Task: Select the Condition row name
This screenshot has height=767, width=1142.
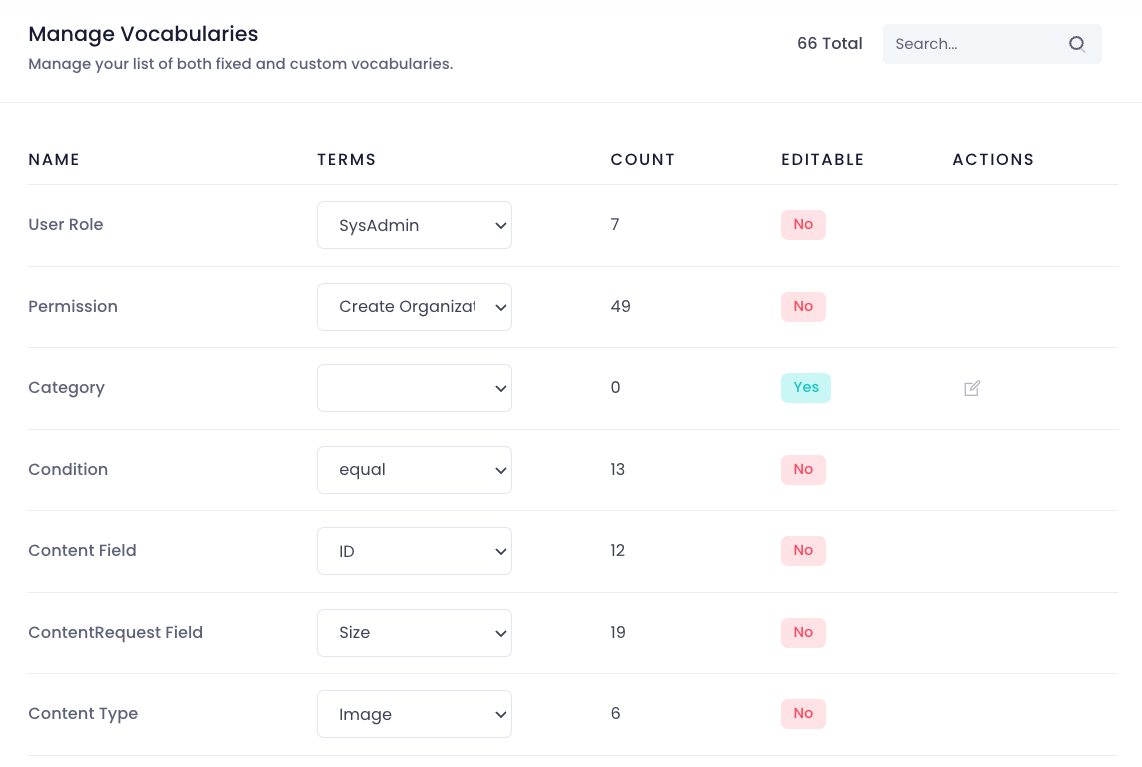Action: pyautogui.click(x=68, y=470)
